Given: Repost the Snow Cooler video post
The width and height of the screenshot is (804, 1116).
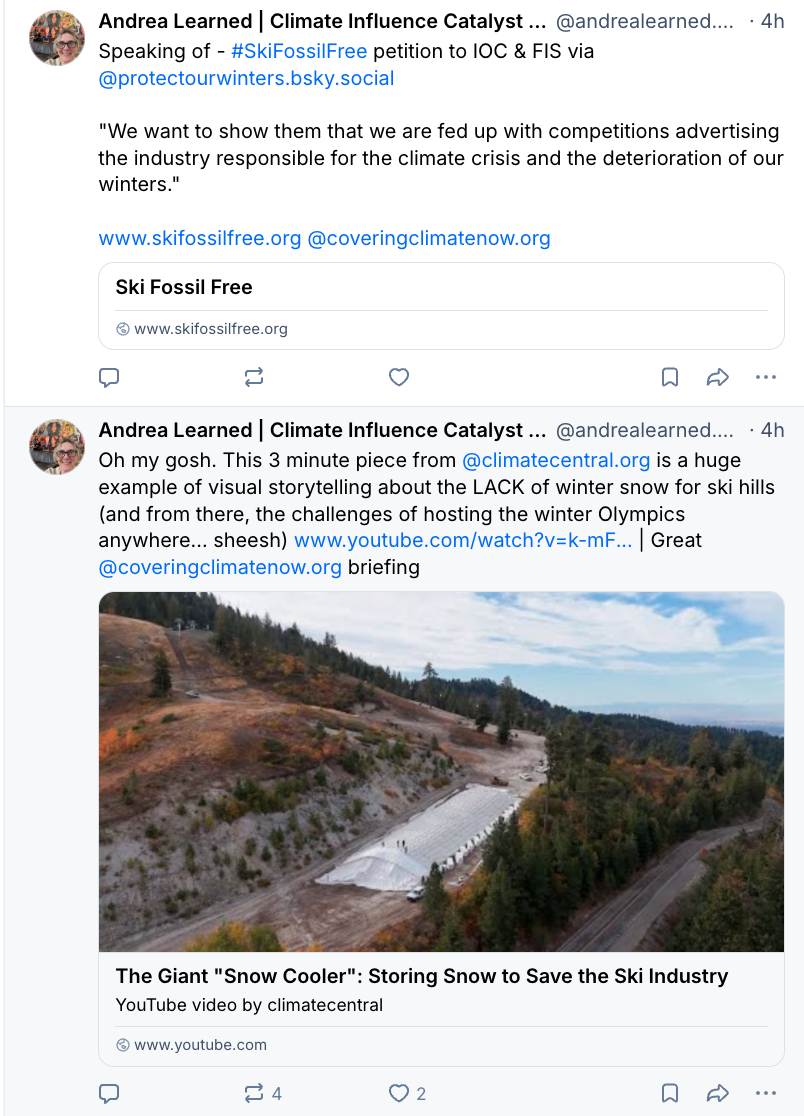Looking at the screenshot, I should click(254, 1093).
